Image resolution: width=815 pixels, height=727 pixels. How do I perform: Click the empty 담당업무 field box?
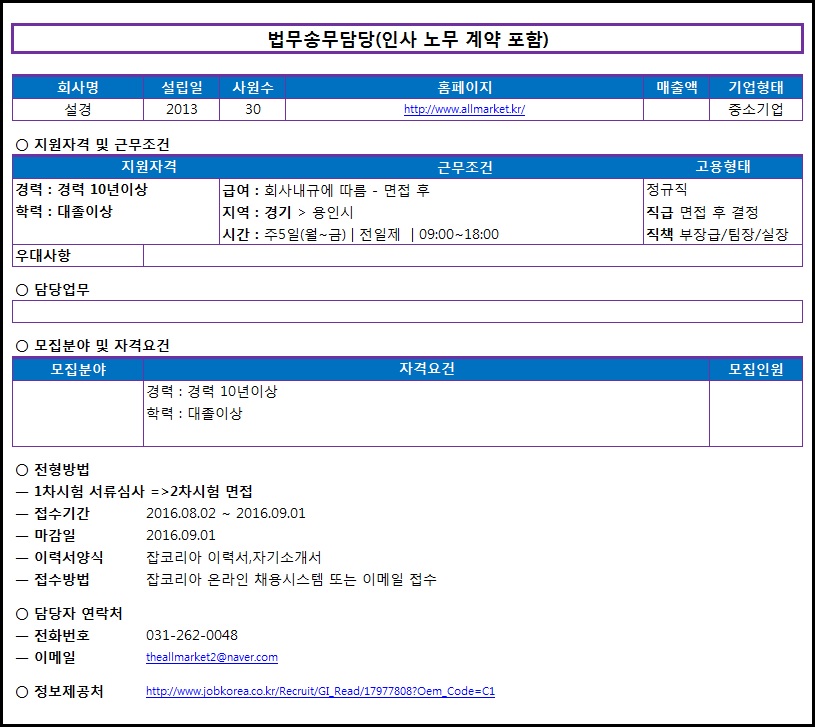click(x=407, y=312)
